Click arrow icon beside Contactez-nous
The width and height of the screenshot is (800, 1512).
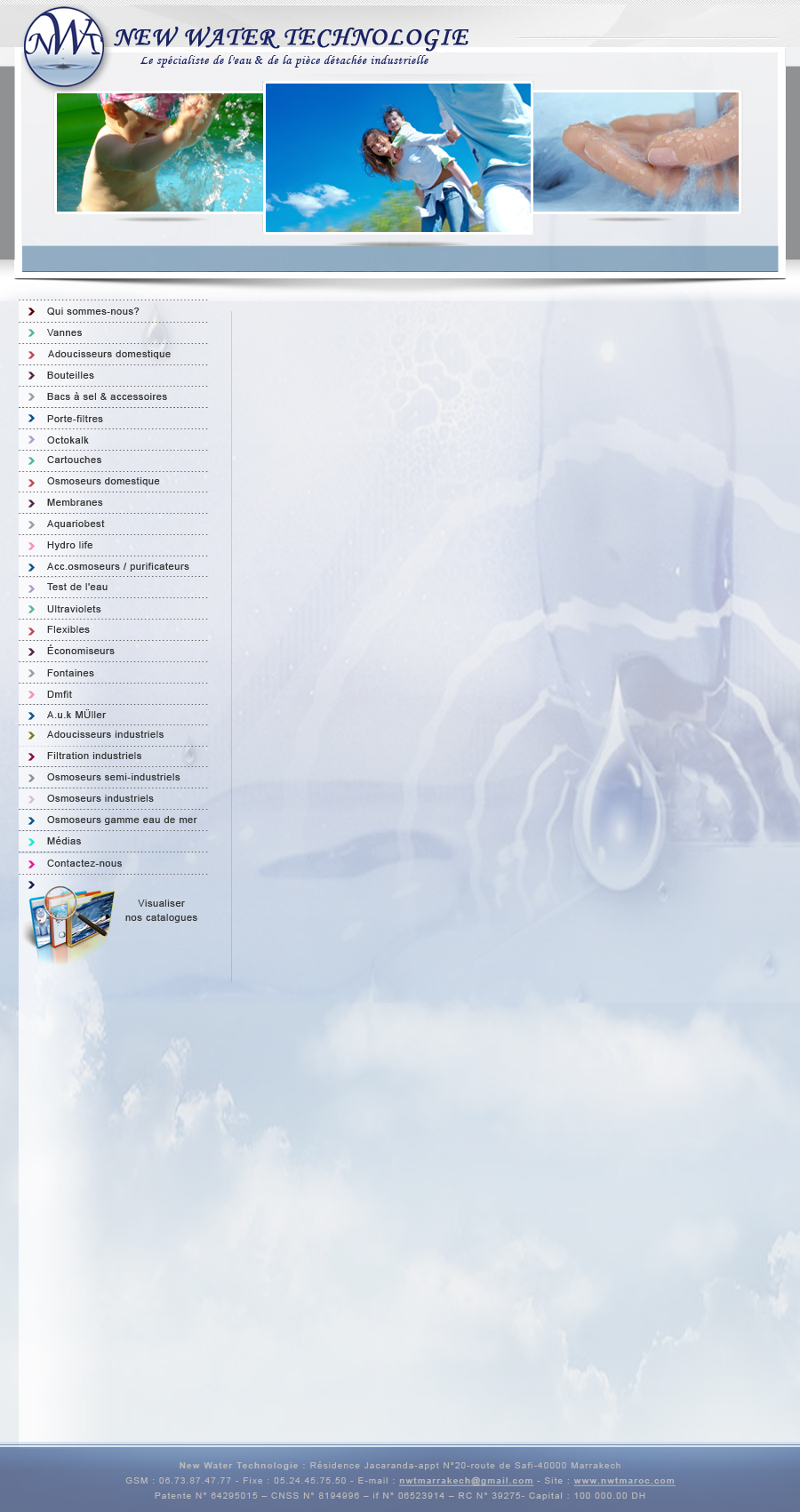click(x=31, y=864)
